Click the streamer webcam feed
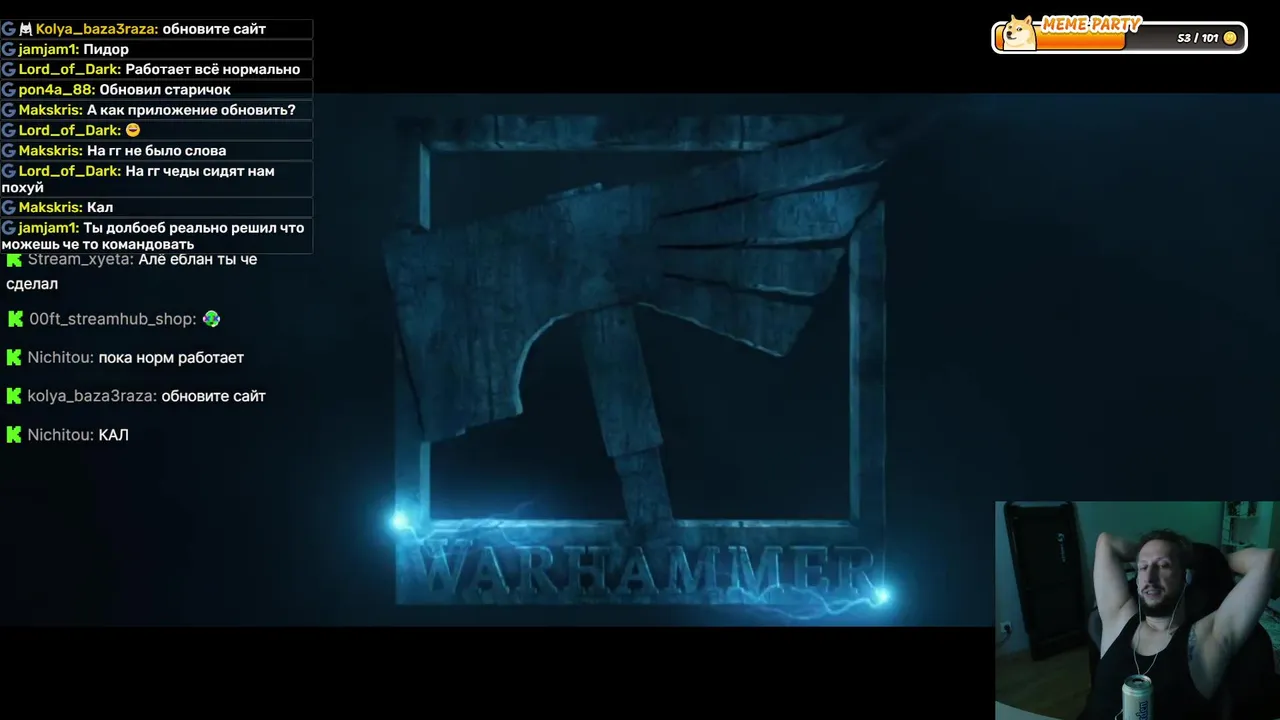The image size is (1280, 720). [1137, 610]
